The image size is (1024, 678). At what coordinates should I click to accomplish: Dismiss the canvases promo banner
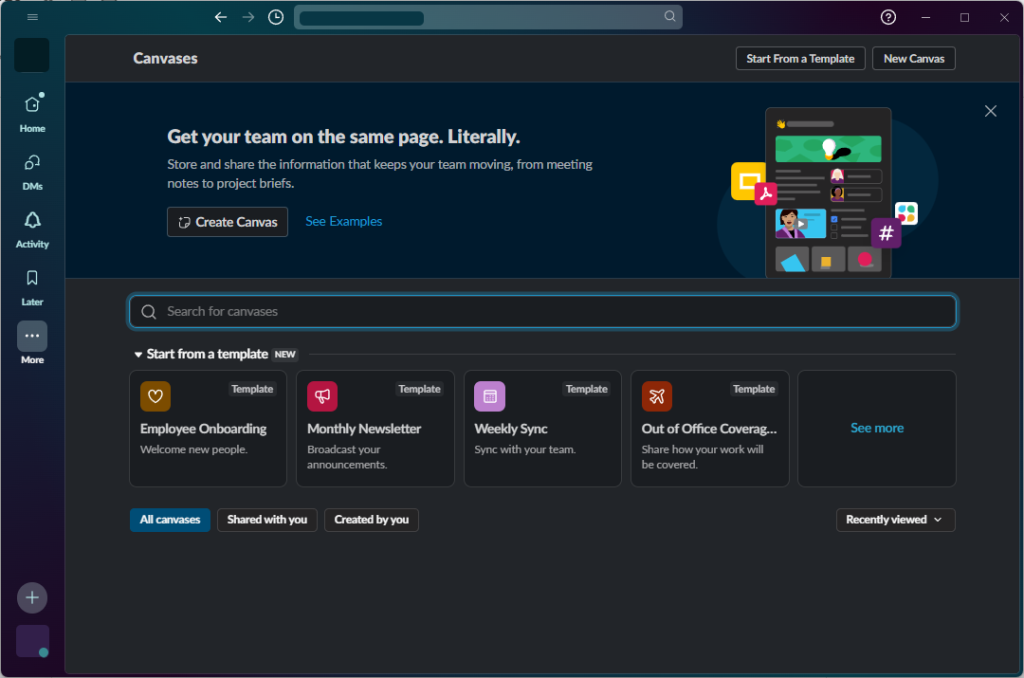click(990, 111)
